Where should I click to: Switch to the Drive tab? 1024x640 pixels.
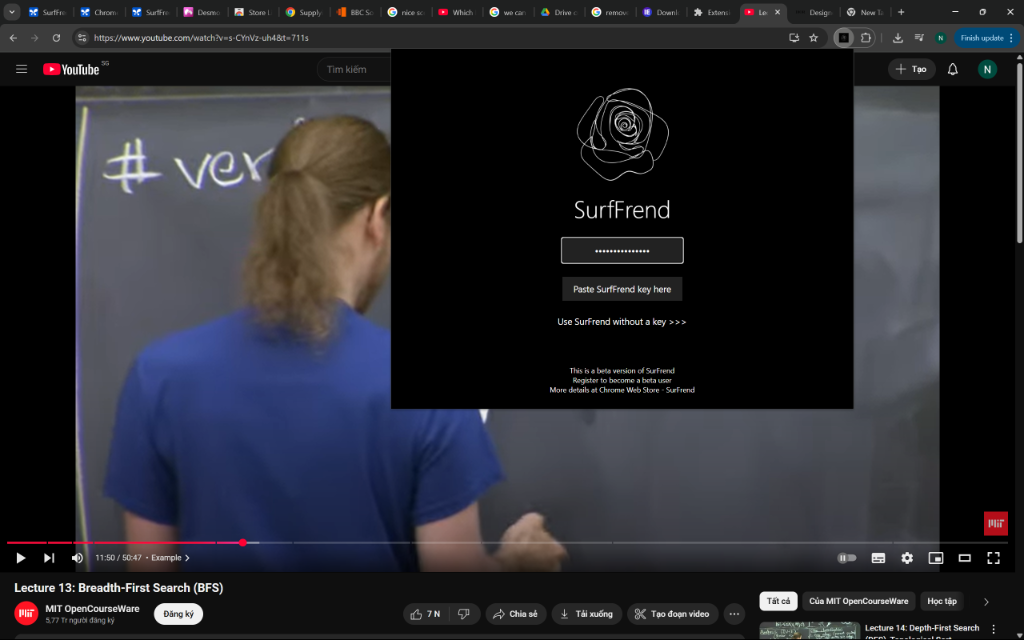tap(560, 12)
